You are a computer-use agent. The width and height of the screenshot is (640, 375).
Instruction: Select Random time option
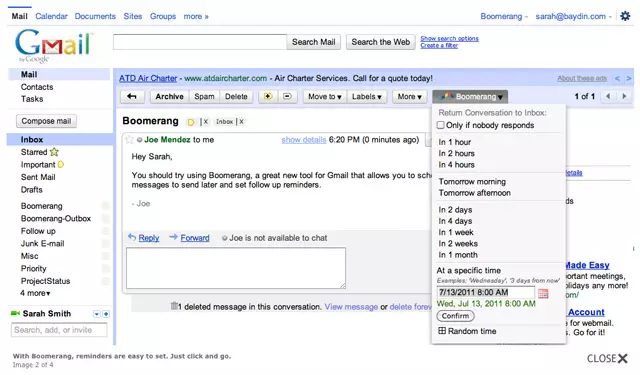click(467, 331)
